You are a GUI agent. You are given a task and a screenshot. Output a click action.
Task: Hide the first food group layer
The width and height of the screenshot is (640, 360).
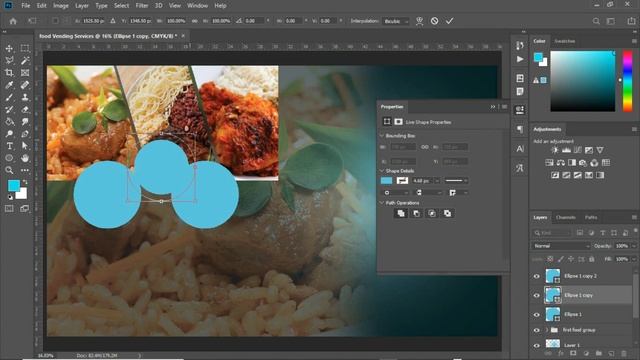(x=537, y=330)
